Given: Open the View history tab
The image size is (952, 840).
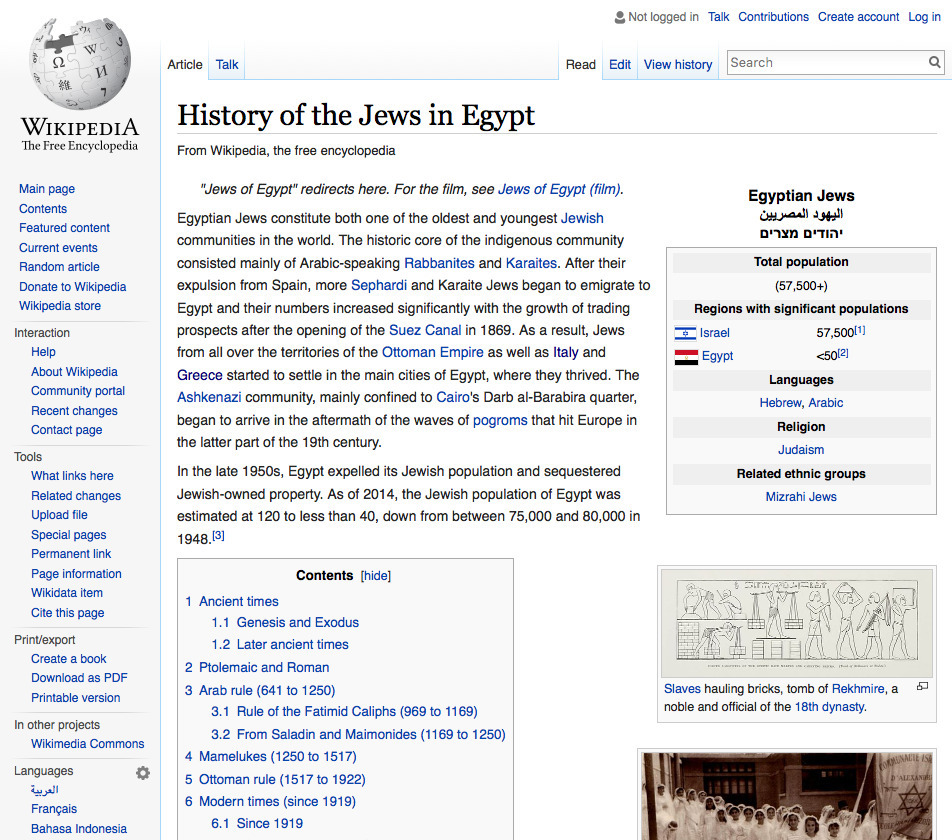Looking at the screenshot, I should (x=677, y=64).
